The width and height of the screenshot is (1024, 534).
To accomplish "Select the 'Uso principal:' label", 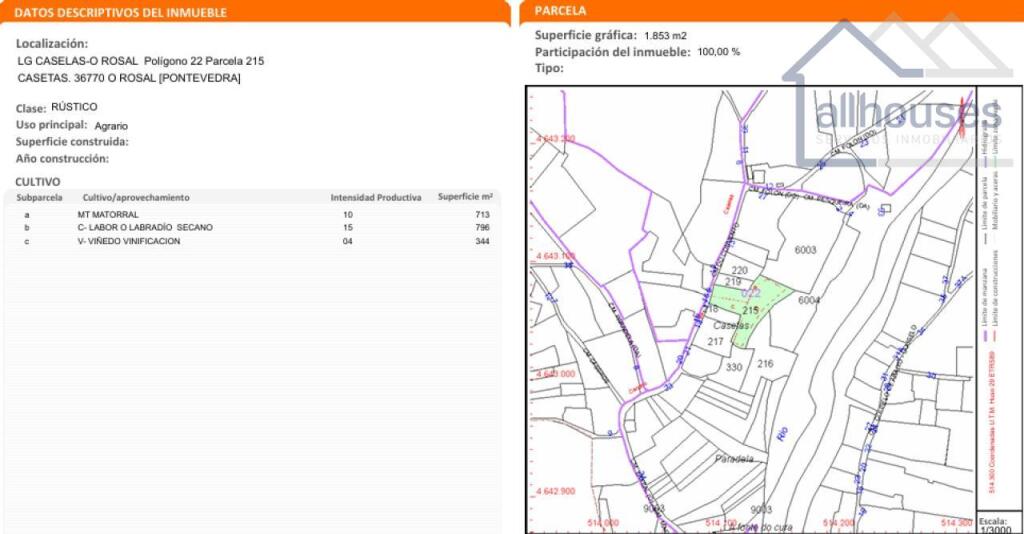I will click(x=52, y=125).
